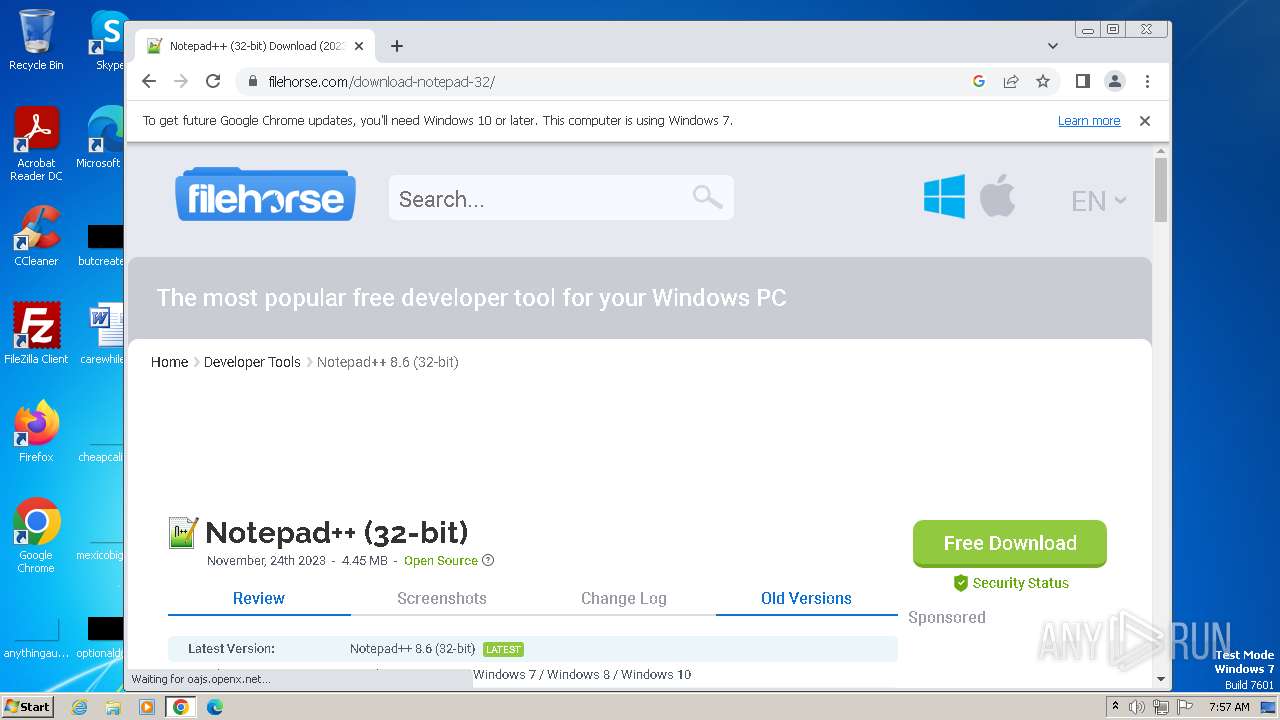Open the Open Source license link
Screen dimensions: 1280x720
pyautogui.click(x=441, y=561)
